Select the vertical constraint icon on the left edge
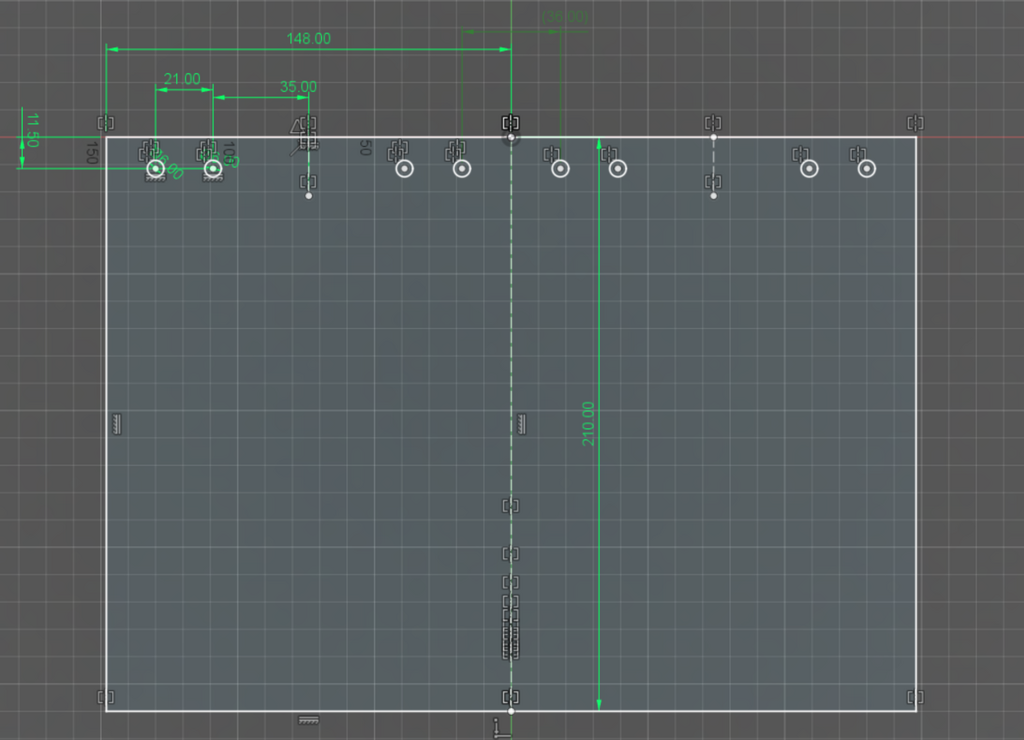 point(117,425)
